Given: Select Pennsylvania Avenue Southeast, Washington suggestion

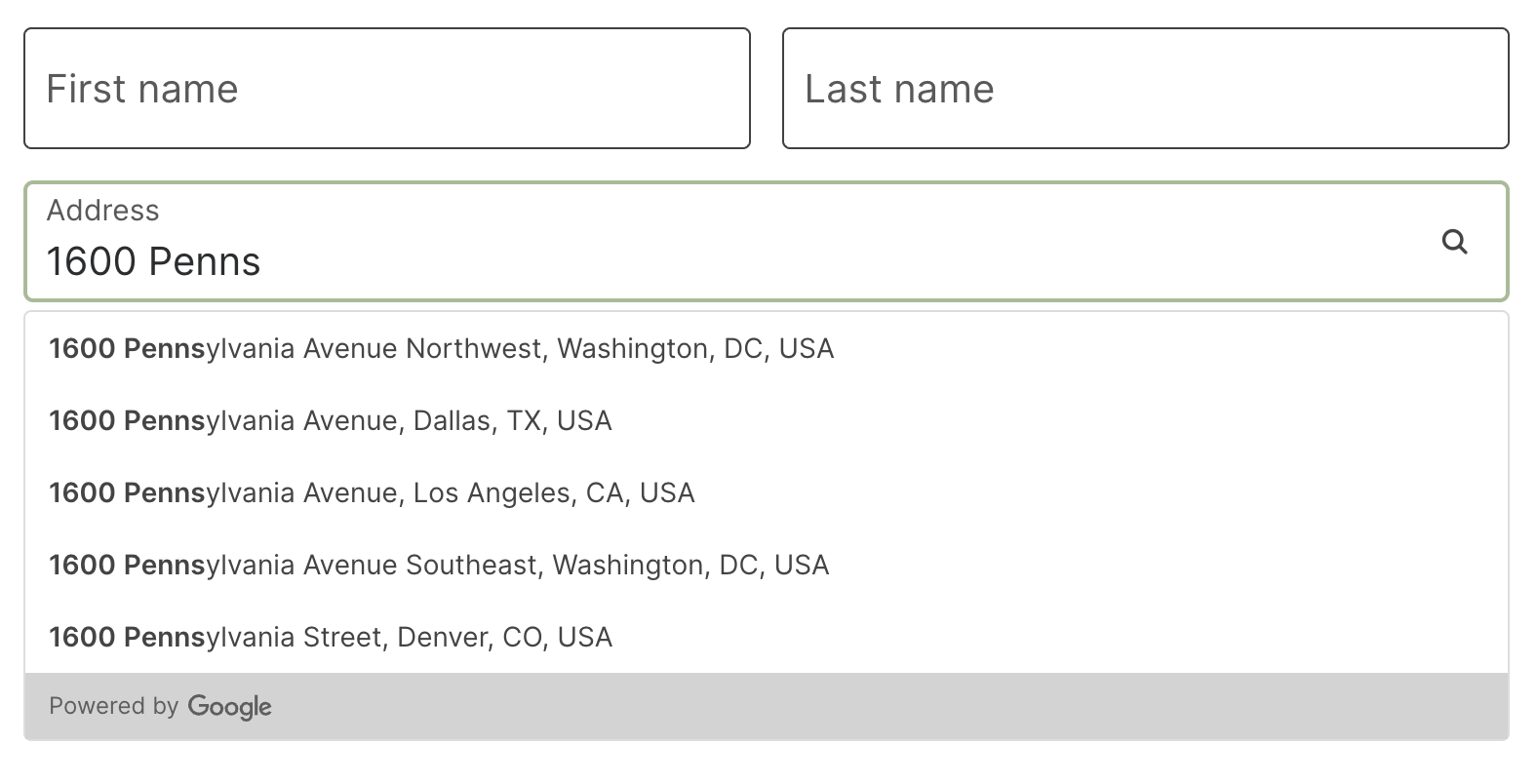Looking at the screenshot, I should pos(439,566).
